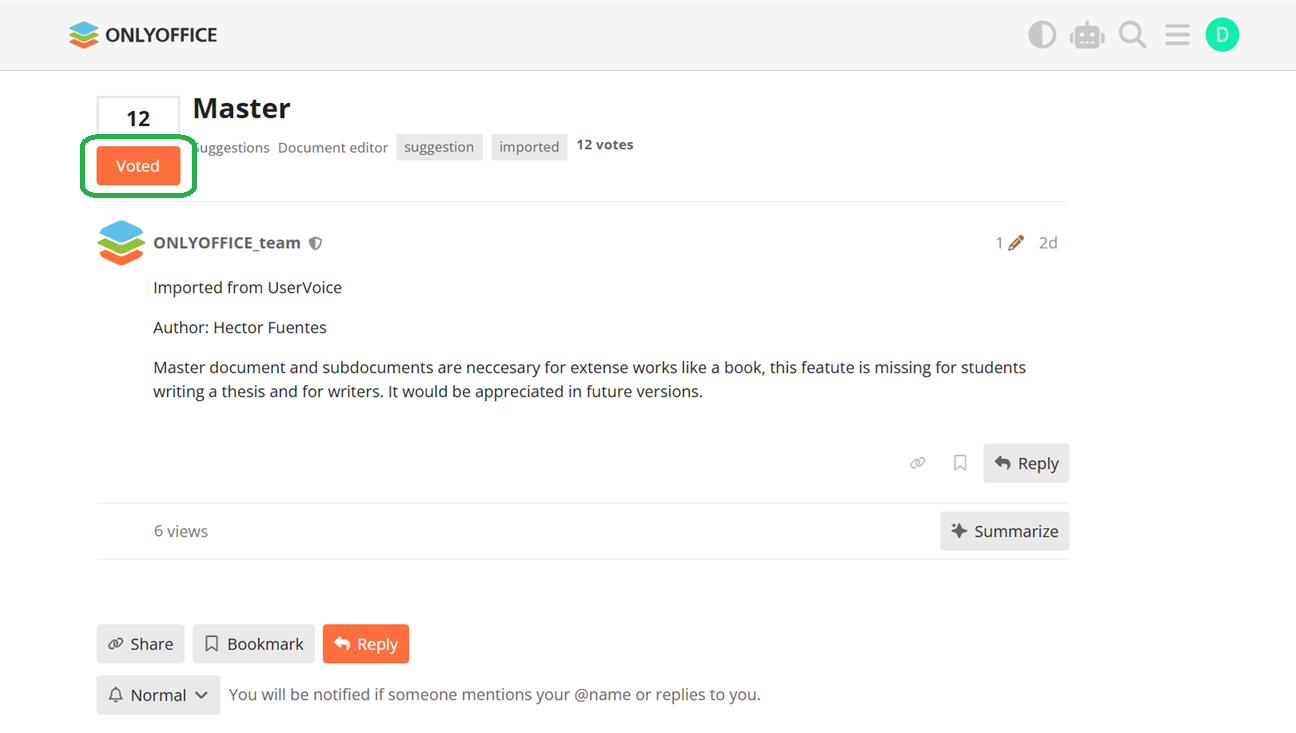Click the 6 views text
The width and height of the screenshot is (1296, 733).
(x=181, y=531)
